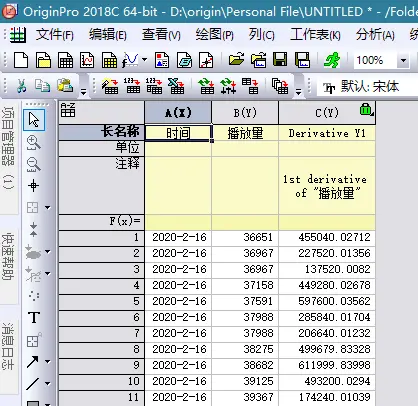This screenshot has width=418, height=406.
Task: Select the Pointer arrow tool
Action: pyautogui.click(x=34, y=120)
